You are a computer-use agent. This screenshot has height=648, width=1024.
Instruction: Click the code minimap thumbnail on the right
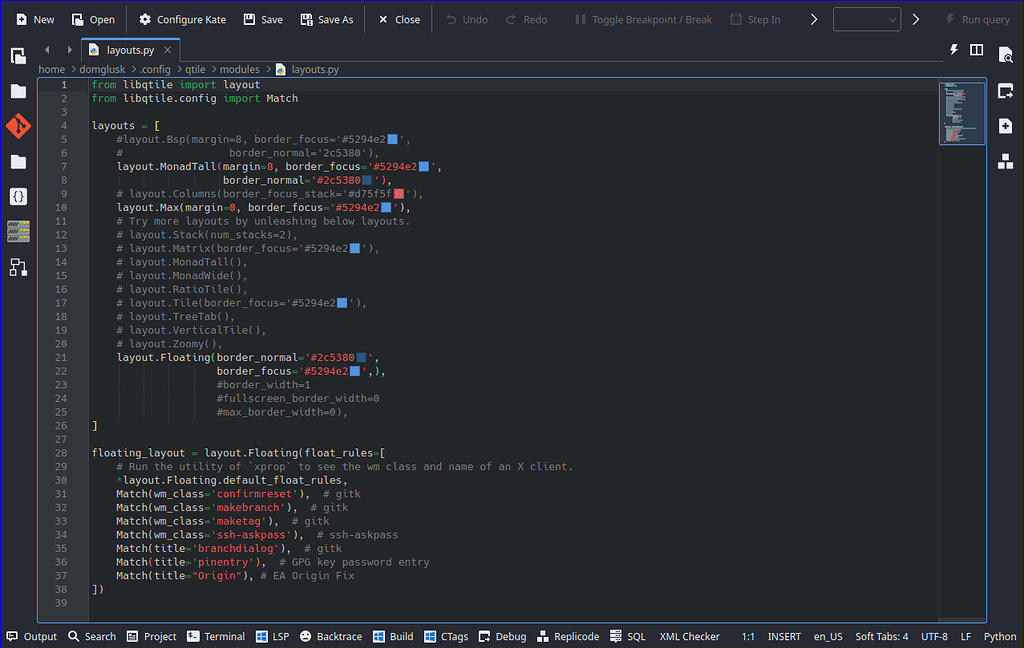point(961,112)
